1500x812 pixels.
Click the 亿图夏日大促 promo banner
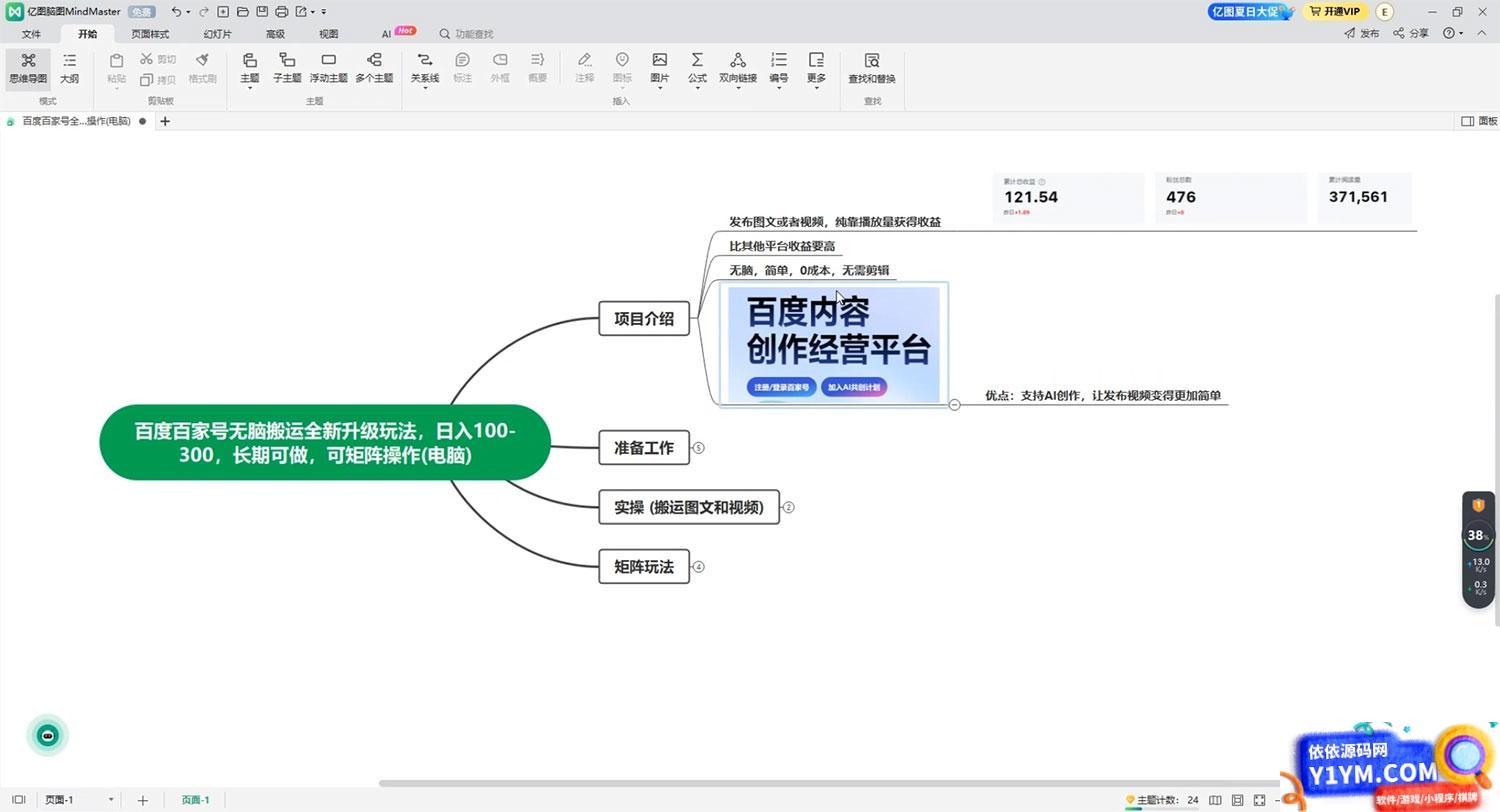pos(1252,12)
